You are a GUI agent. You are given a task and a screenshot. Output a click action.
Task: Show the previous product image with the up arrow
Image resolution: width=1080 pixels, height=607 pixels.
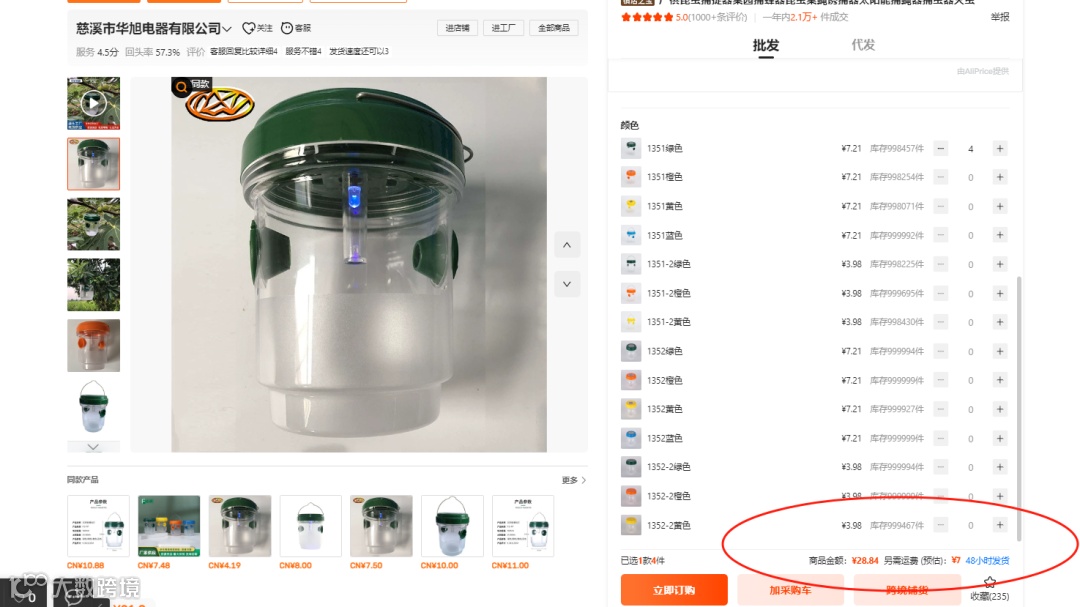(x=567, y=245)
